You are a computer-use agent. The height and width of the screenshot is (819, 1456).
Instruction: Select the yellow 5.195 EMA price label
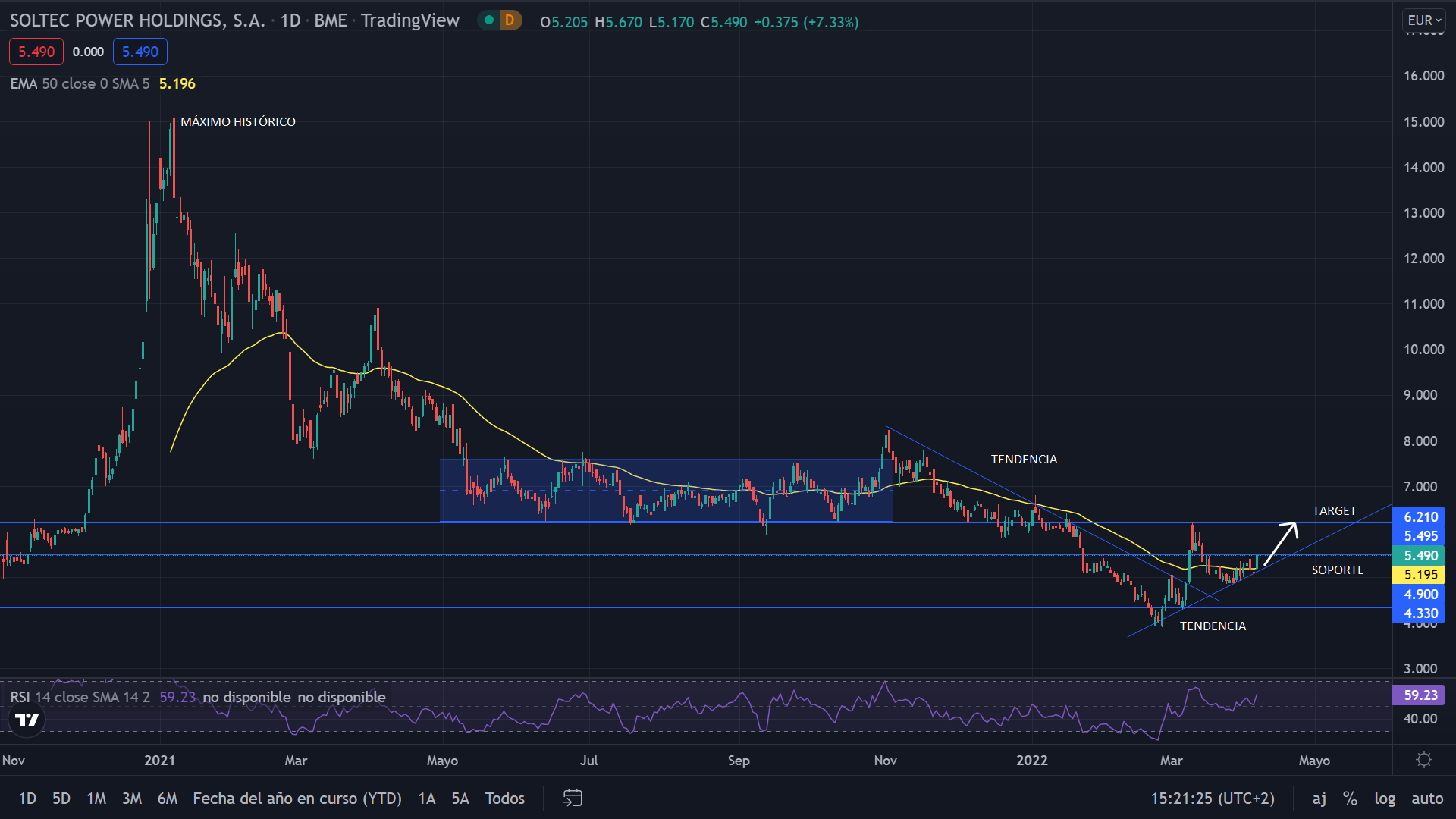1420,575
